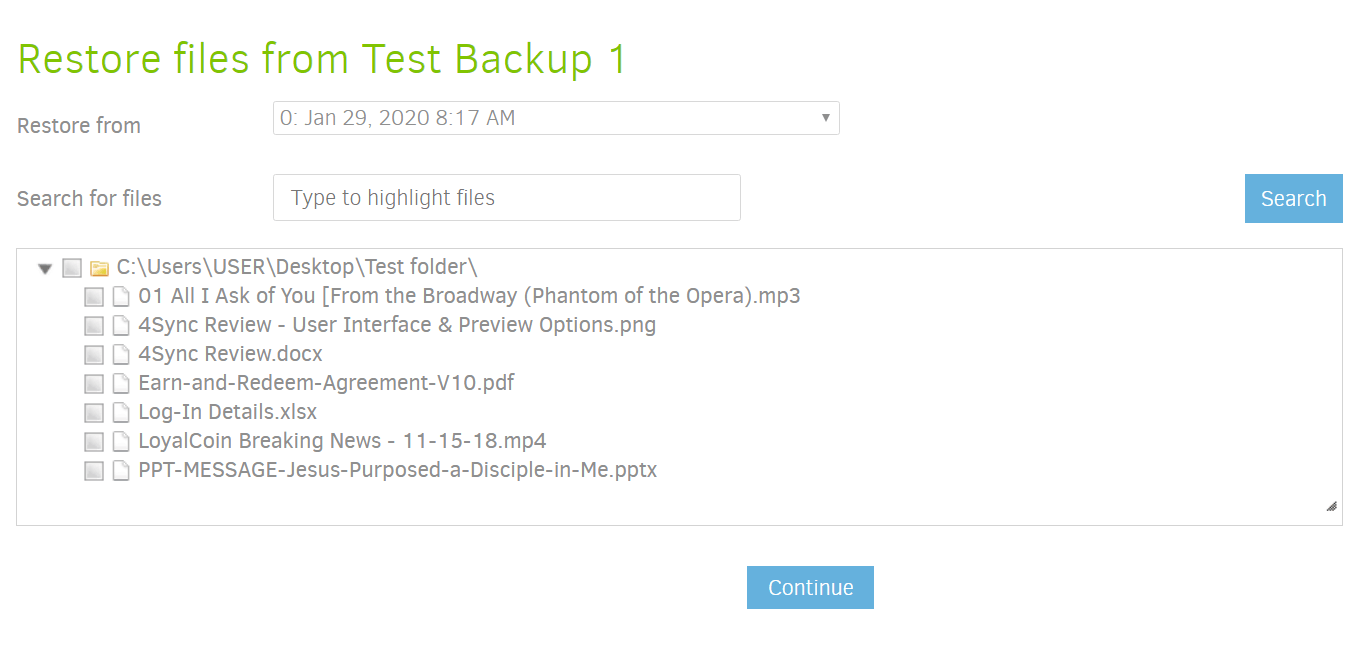
Task: Click the file icon for the LoyalCoin mp4
Action: 122,441
